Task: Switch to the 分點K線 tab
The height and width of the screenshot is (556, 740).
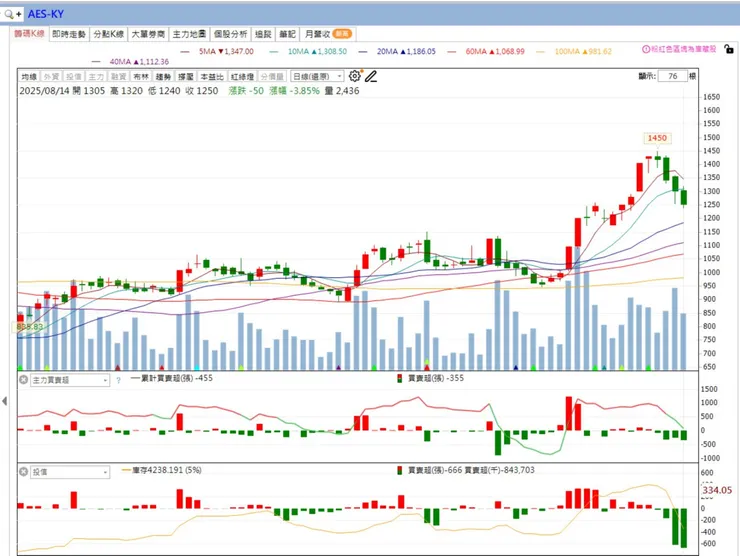Action: [109, 34]
